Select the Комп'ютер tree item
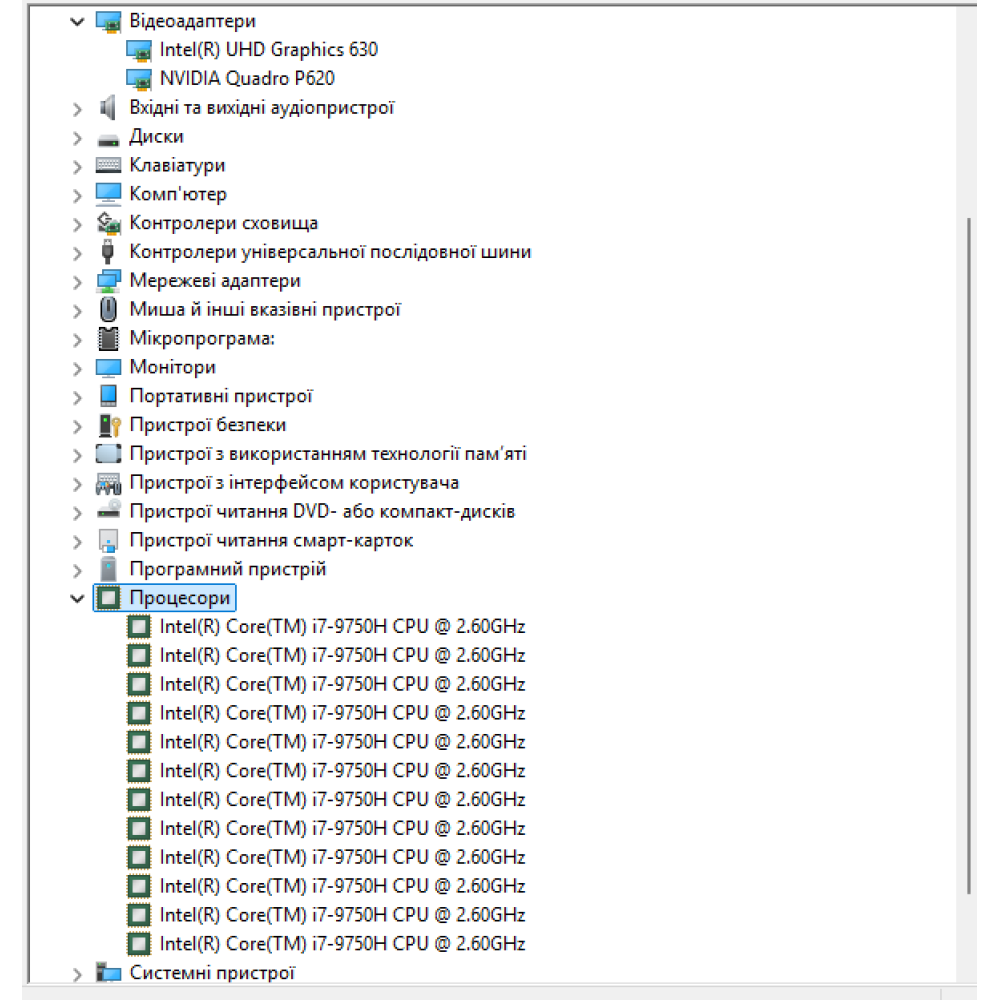1000x1000 pixels. [178, 194]
